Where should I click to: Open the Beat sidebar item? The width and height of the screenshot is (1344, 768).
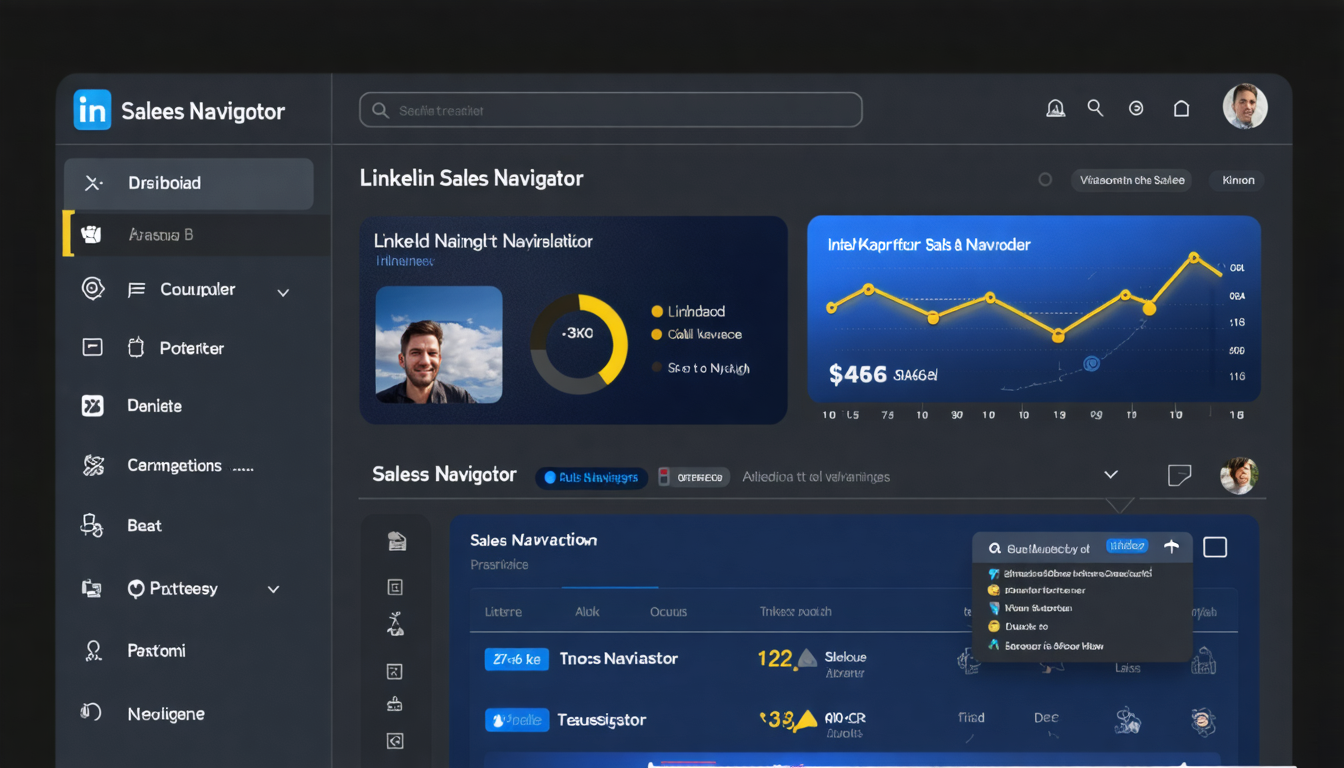[144, 526]
